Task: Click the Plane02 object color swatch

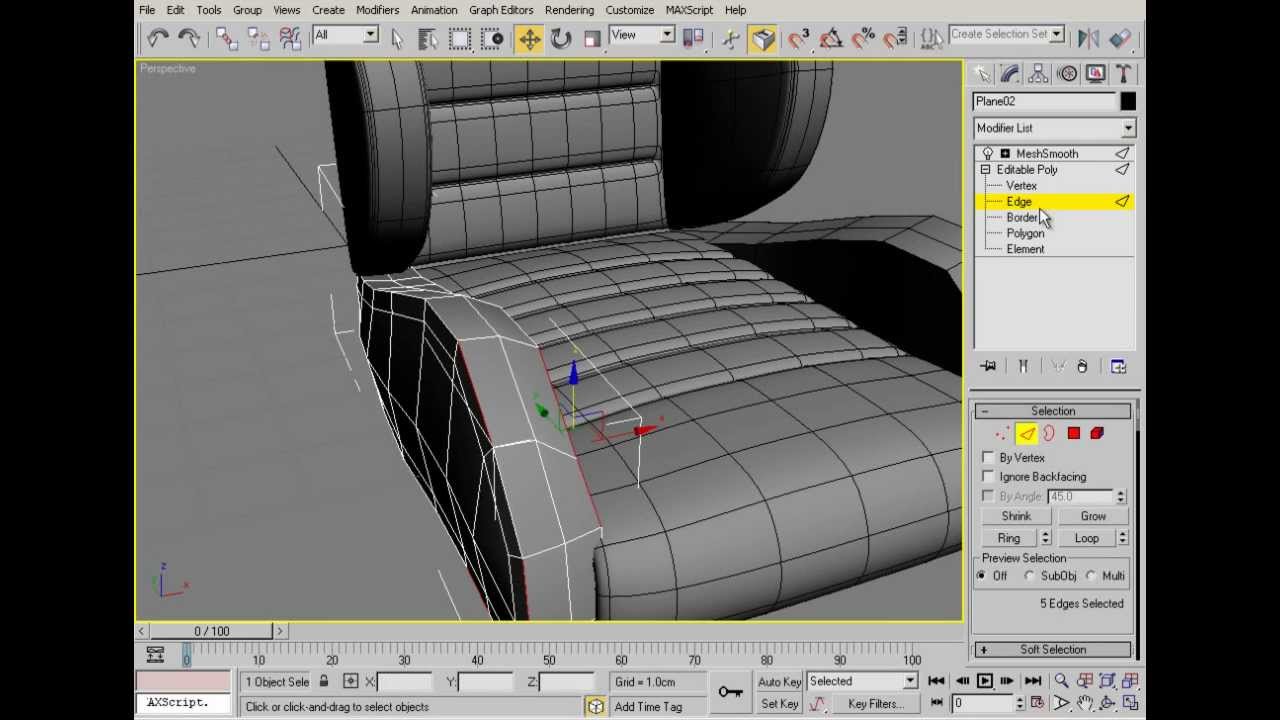Action: point(1128,101)
